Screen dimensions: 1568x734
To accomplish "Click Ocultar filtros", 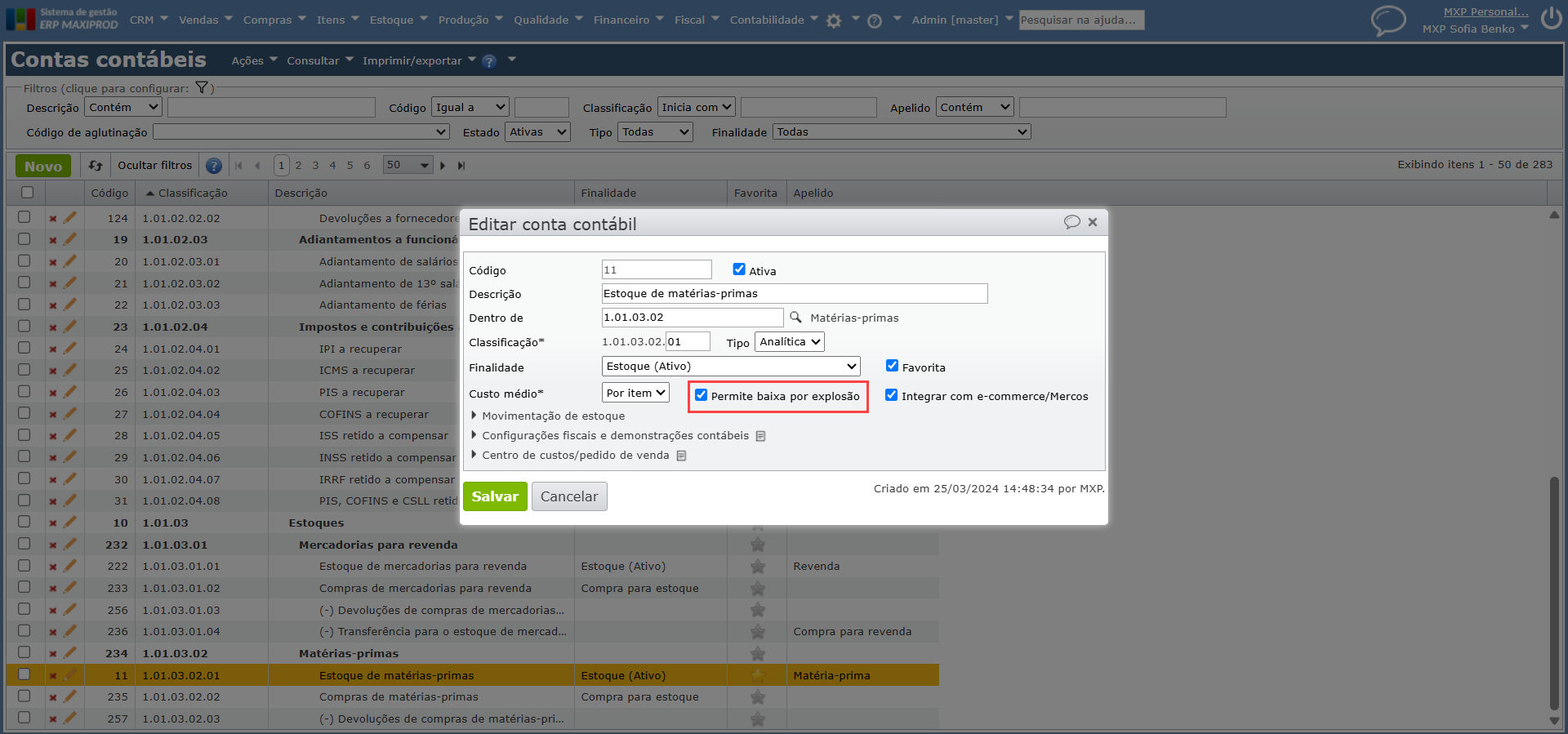I will tap(155, 165).
